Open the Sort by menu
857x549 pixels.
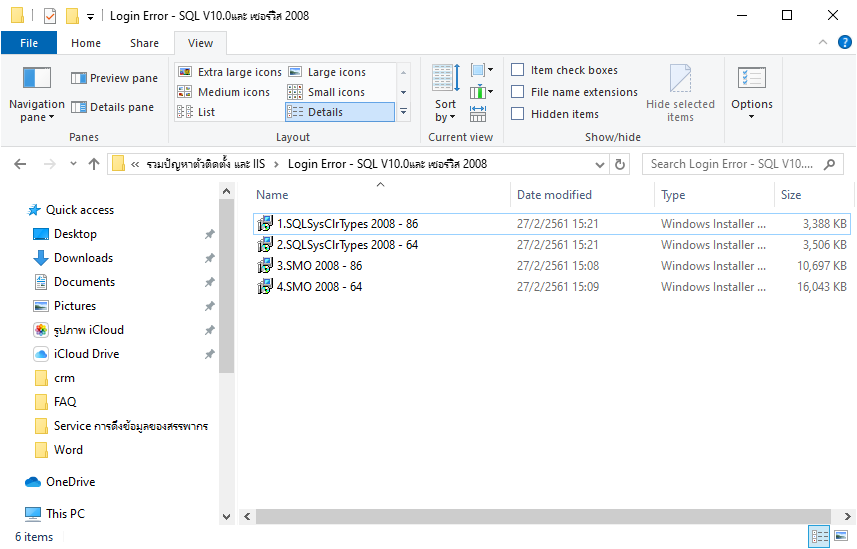445,93
